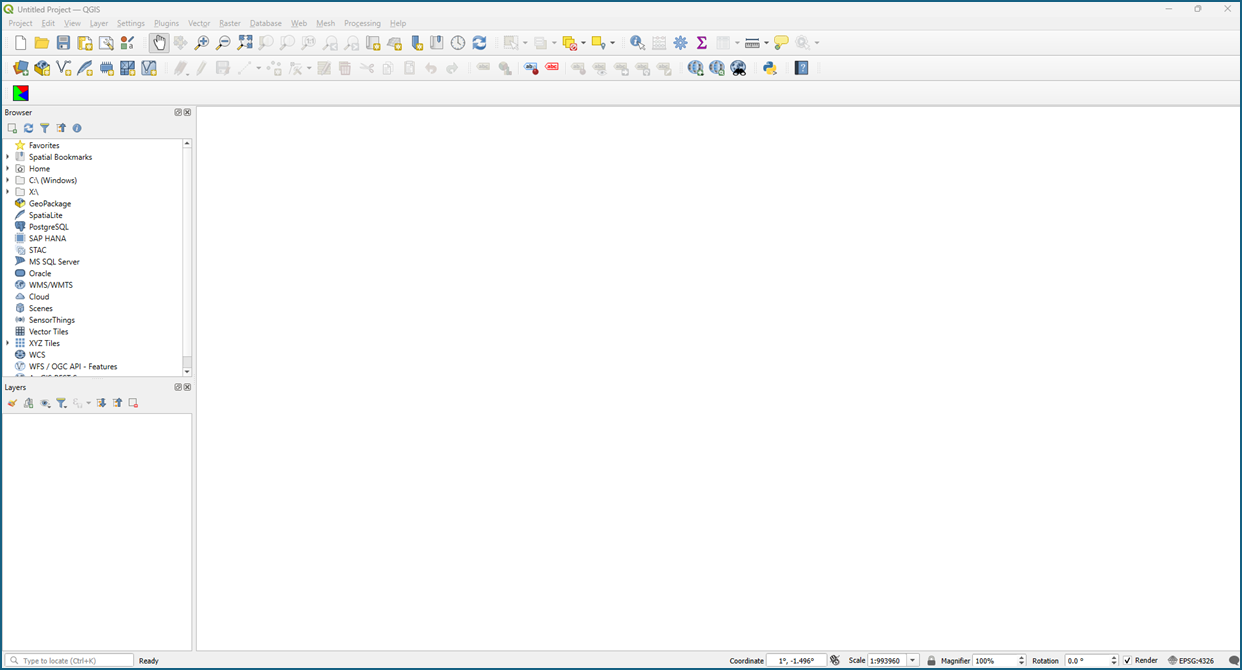Toggle the Render checkbox
The height and width of the screenshot is (670, 1242).
click(1128, 660)
